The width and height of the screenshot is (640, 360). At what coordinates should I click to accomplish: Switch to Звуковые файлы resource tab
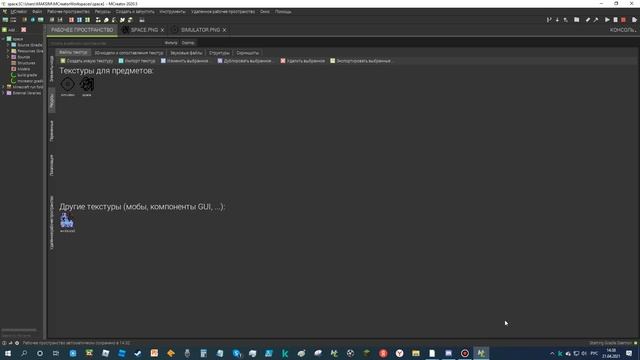[x=186, y=53]
